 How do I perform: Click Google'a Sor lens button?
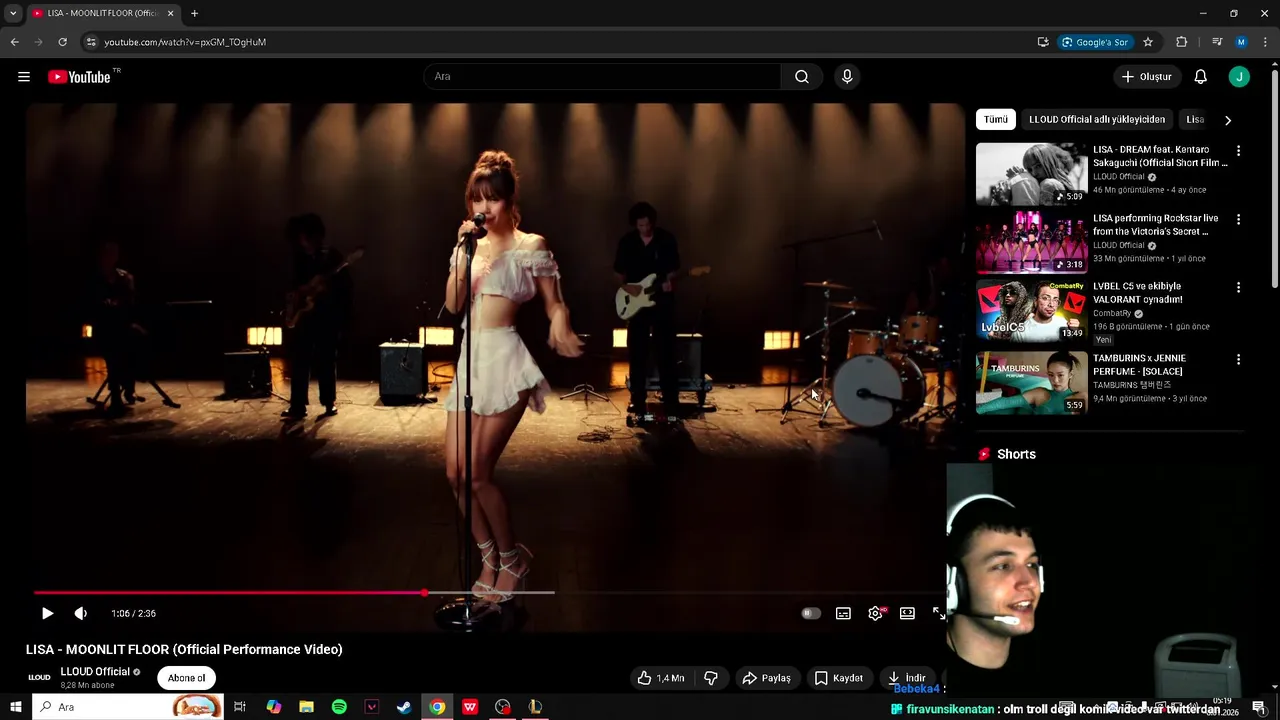click(1095, 42)
